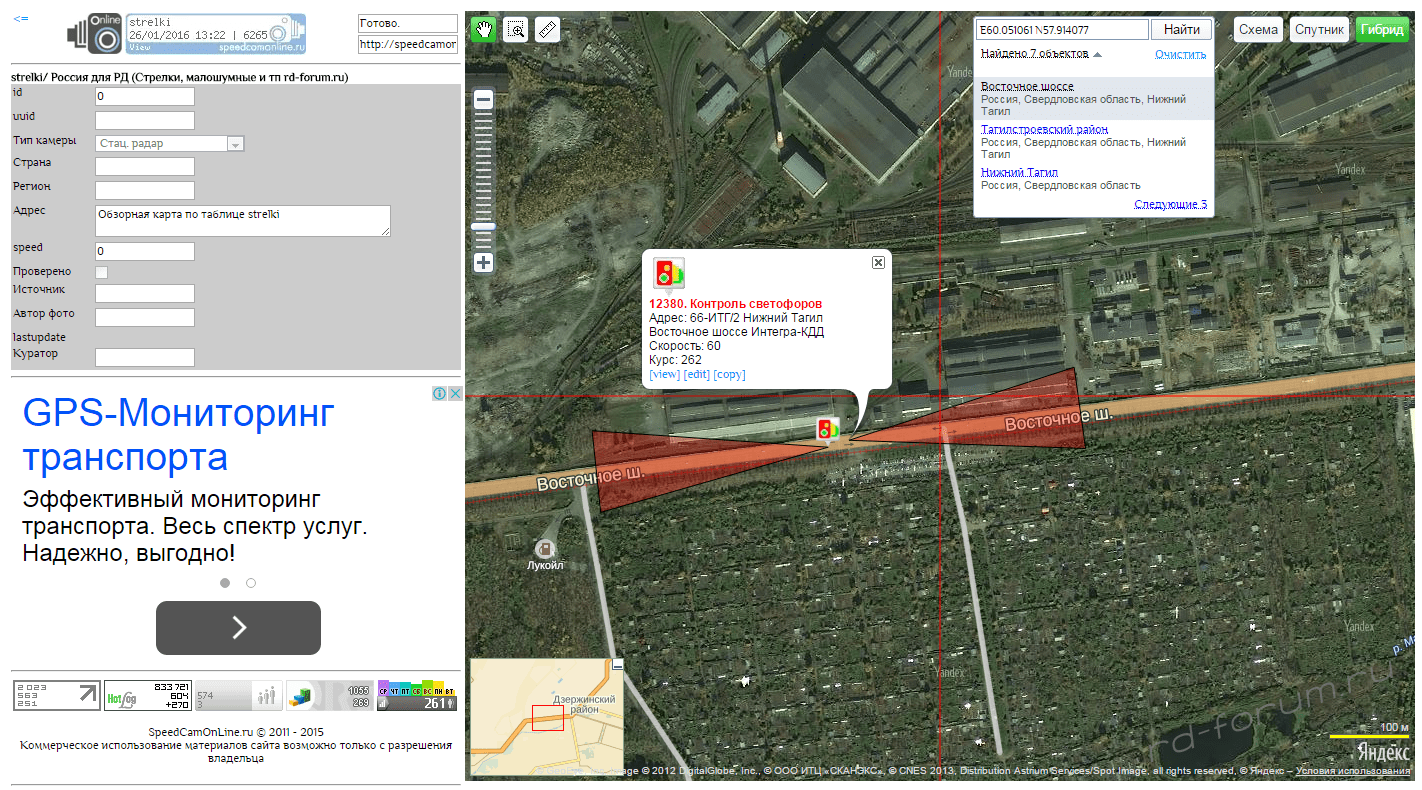The image size is (1422, 790).
Task: Click the Online camera logo
Action: 95,33
